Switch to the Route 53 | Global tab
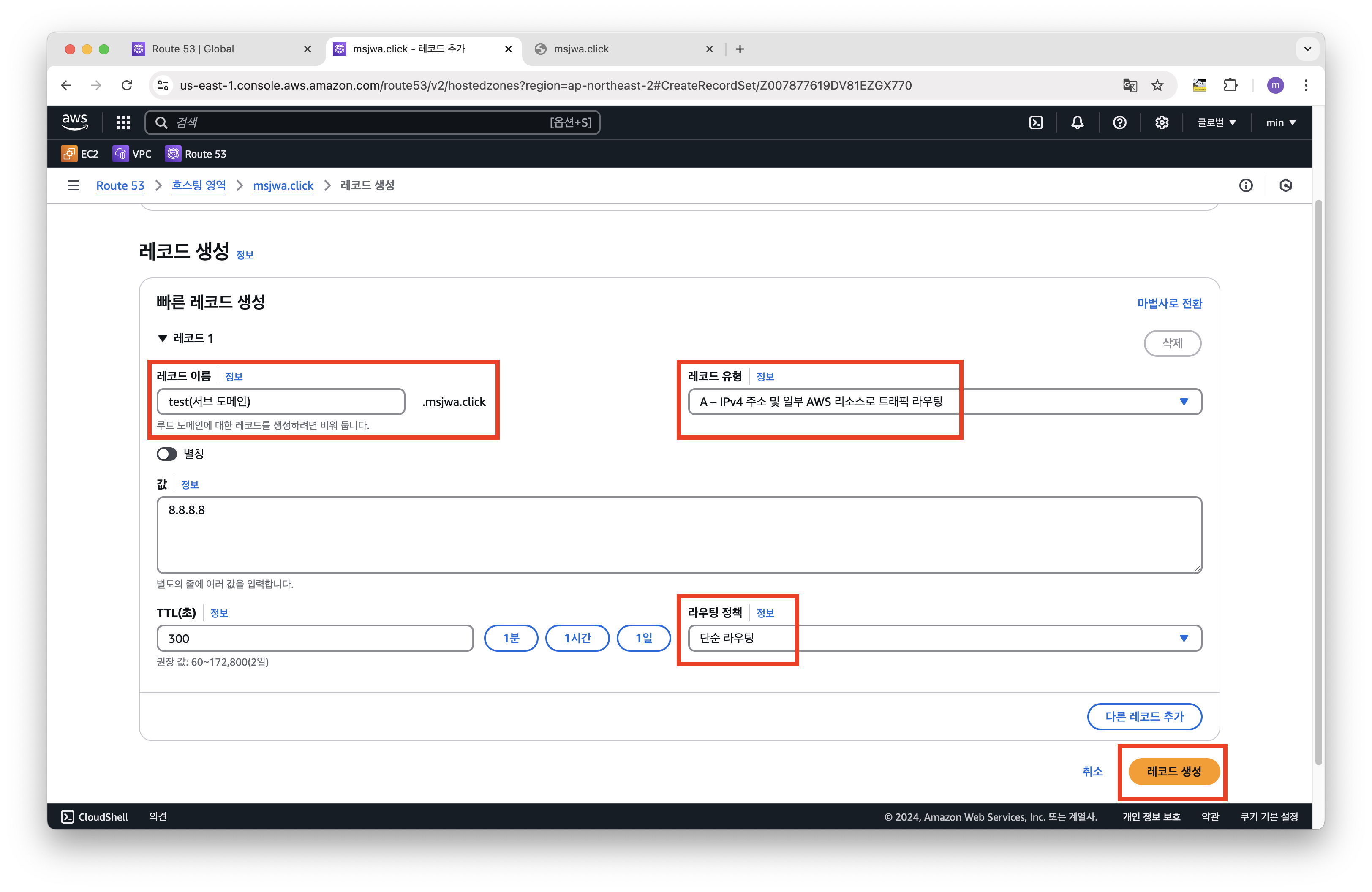 pos(193,49)
